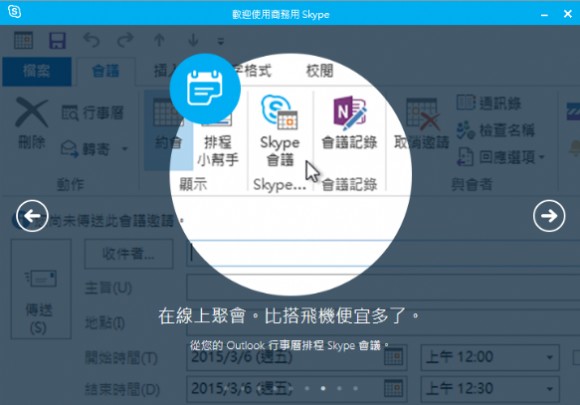Click the 行事曆 ribbon item
580x405 pixels.
coord(92,113)
